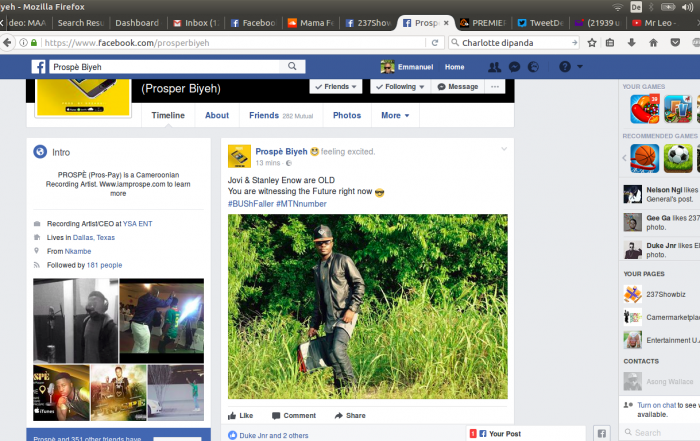Open the Messages icon in the header
700x441 pixels.
pos(514,67)
